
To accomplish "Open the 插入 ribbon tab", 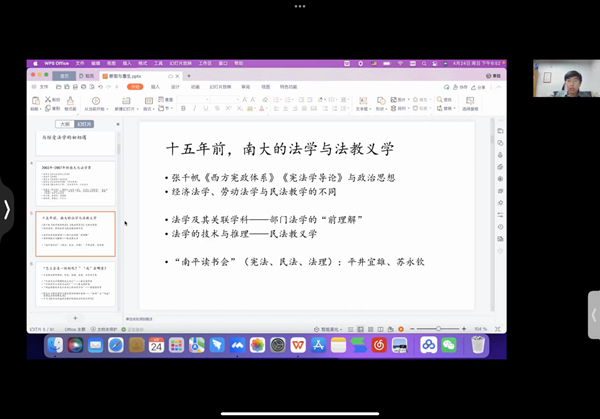I will tap(156, 87).
